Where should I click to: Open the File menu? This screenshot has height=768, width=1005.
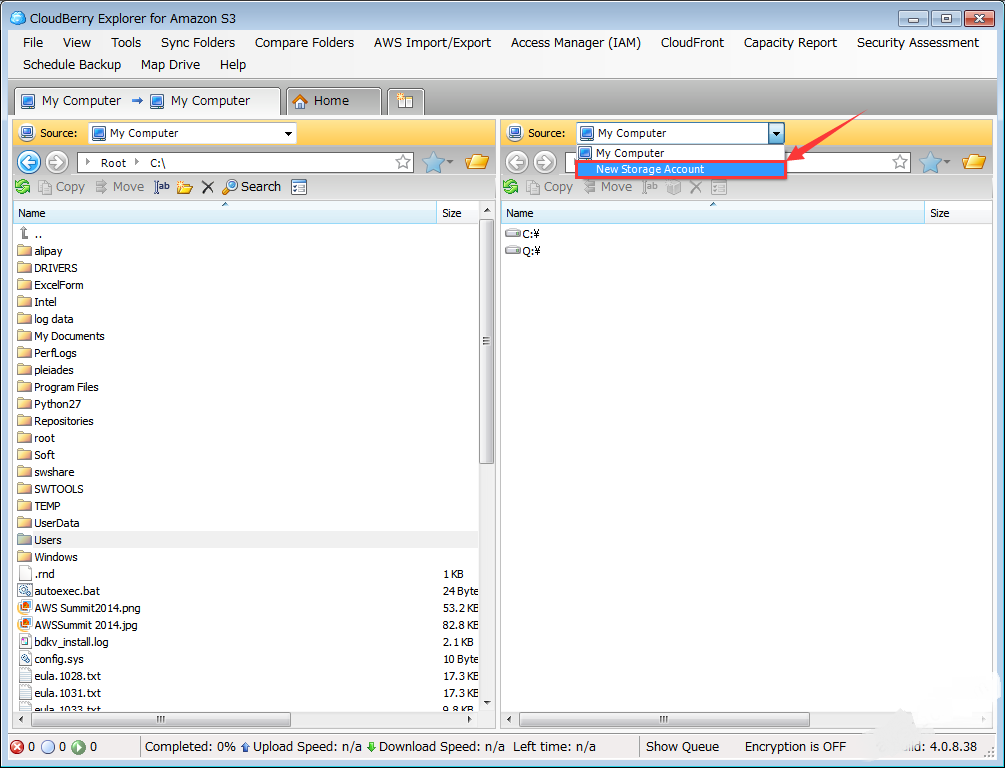(33, 43)
